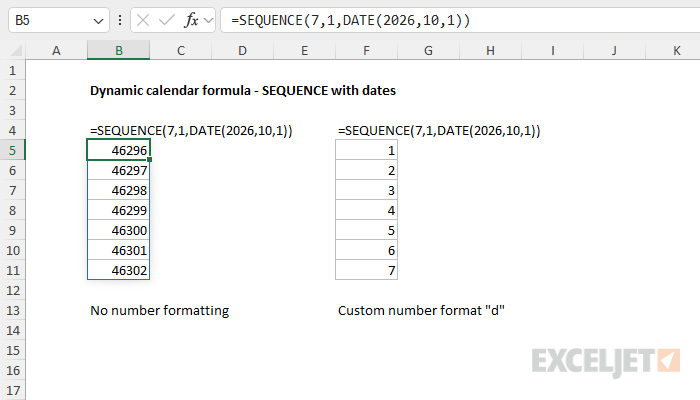Screen dimensions: 700x400
Task: Select column G header
Action: click(428, 50)
